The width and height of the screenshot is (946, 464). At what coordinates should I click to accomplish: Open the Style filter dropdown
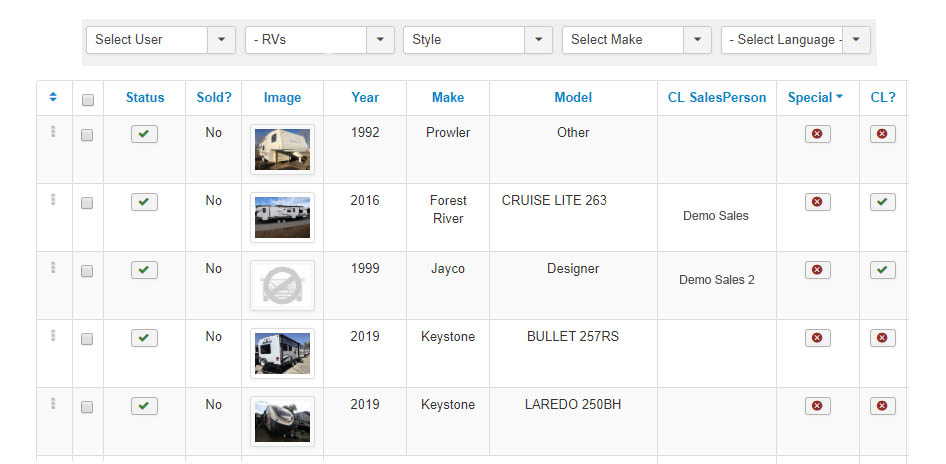pyautogui.click(x=478, y=40)
